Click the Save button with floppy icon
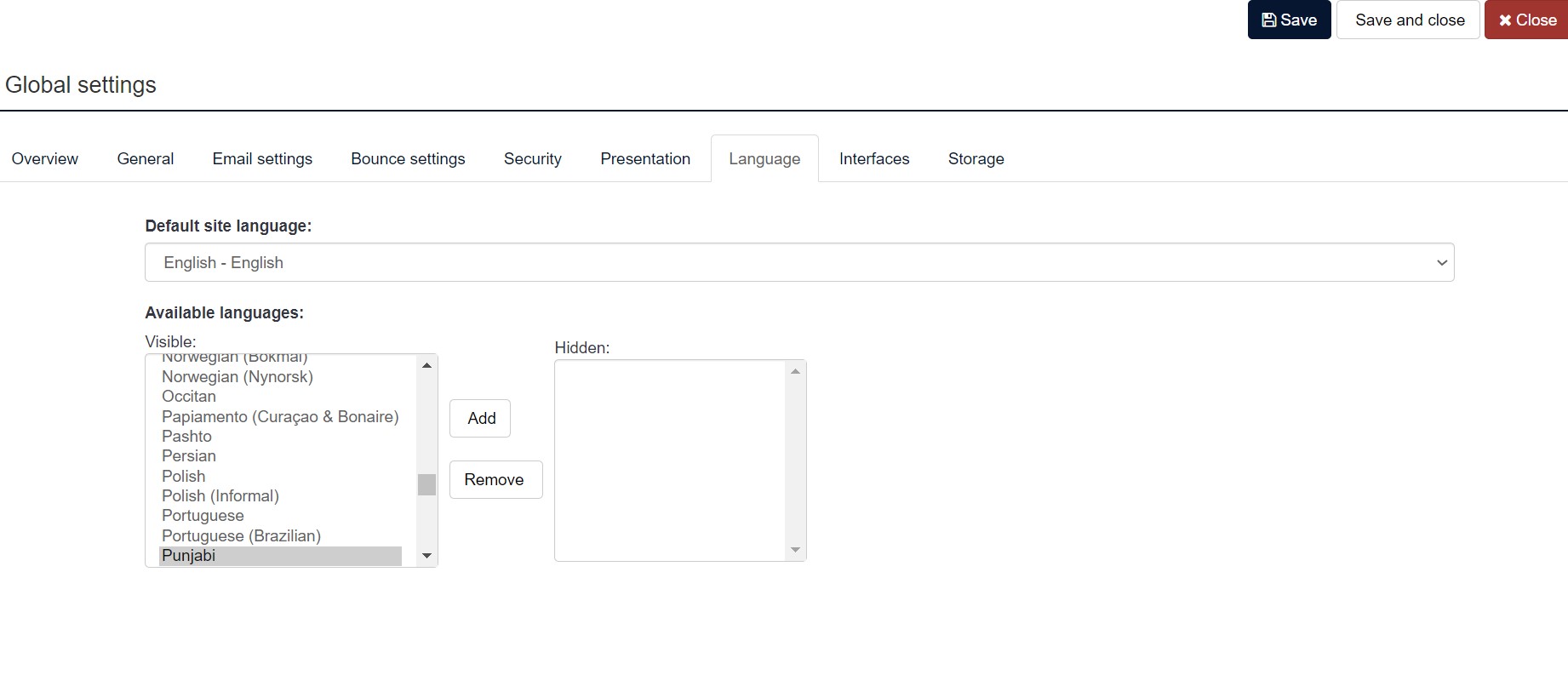The width and height of the screenshot is (1568, 675). pyautogui.click(x=1288, y=20)
